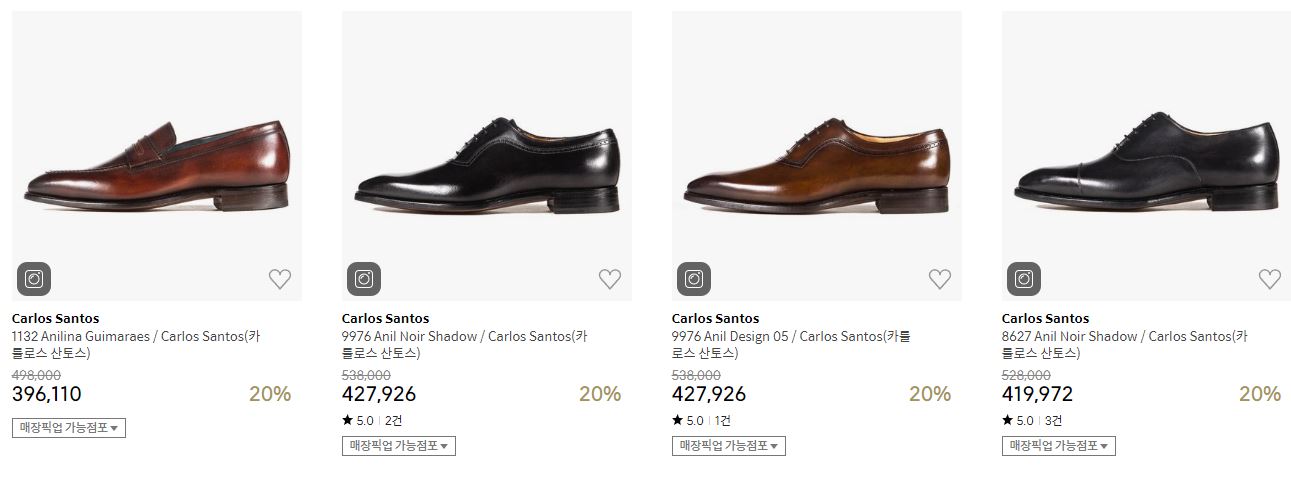Click Instagram icon on 8627 Anil Noir Shadow shoe
The image size is (1291, 485).
[1024, 279]
